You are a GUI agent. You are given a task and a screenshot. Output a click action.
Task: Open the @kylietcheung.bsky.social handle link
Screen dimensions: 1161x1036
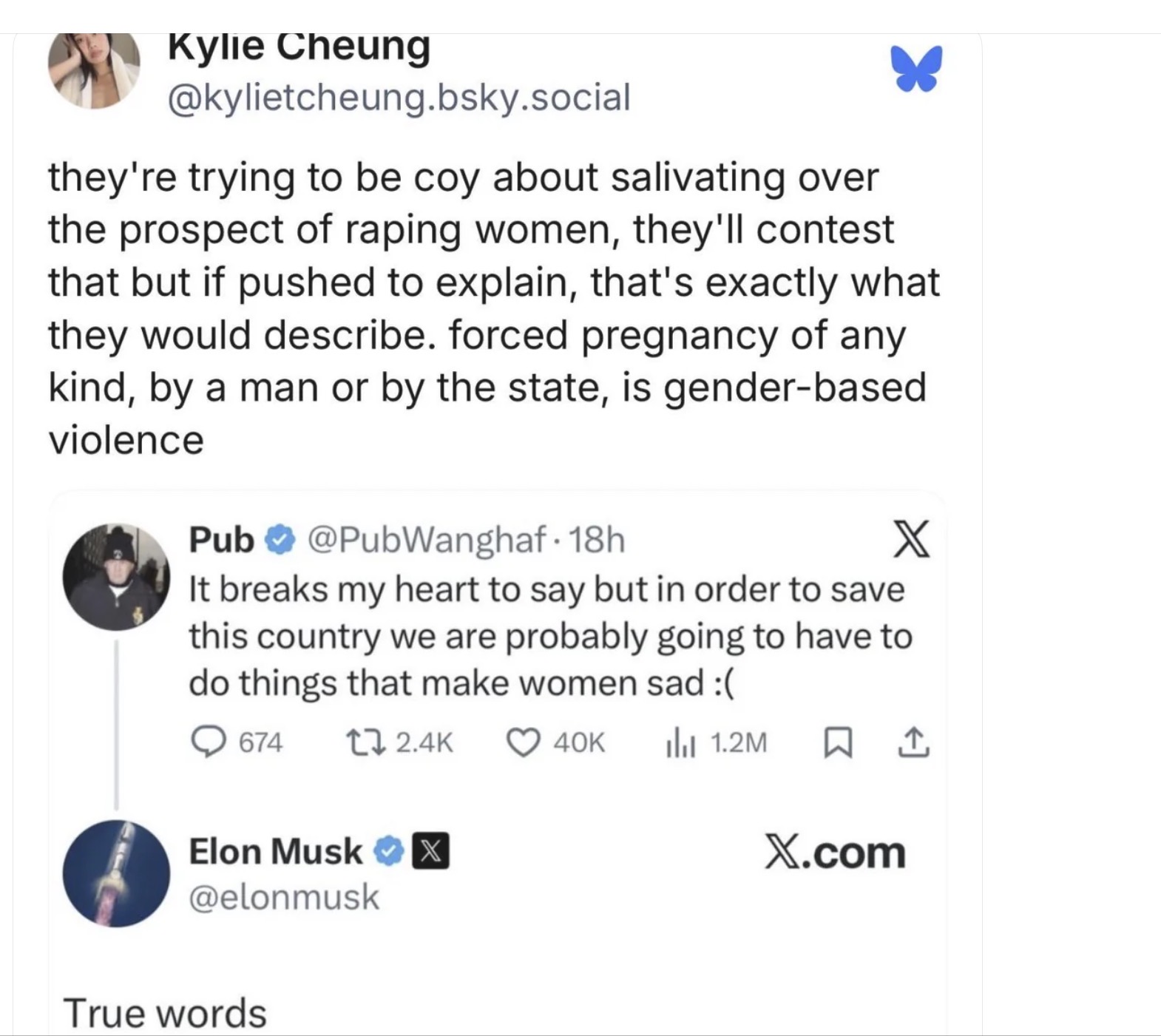(399, 98)
